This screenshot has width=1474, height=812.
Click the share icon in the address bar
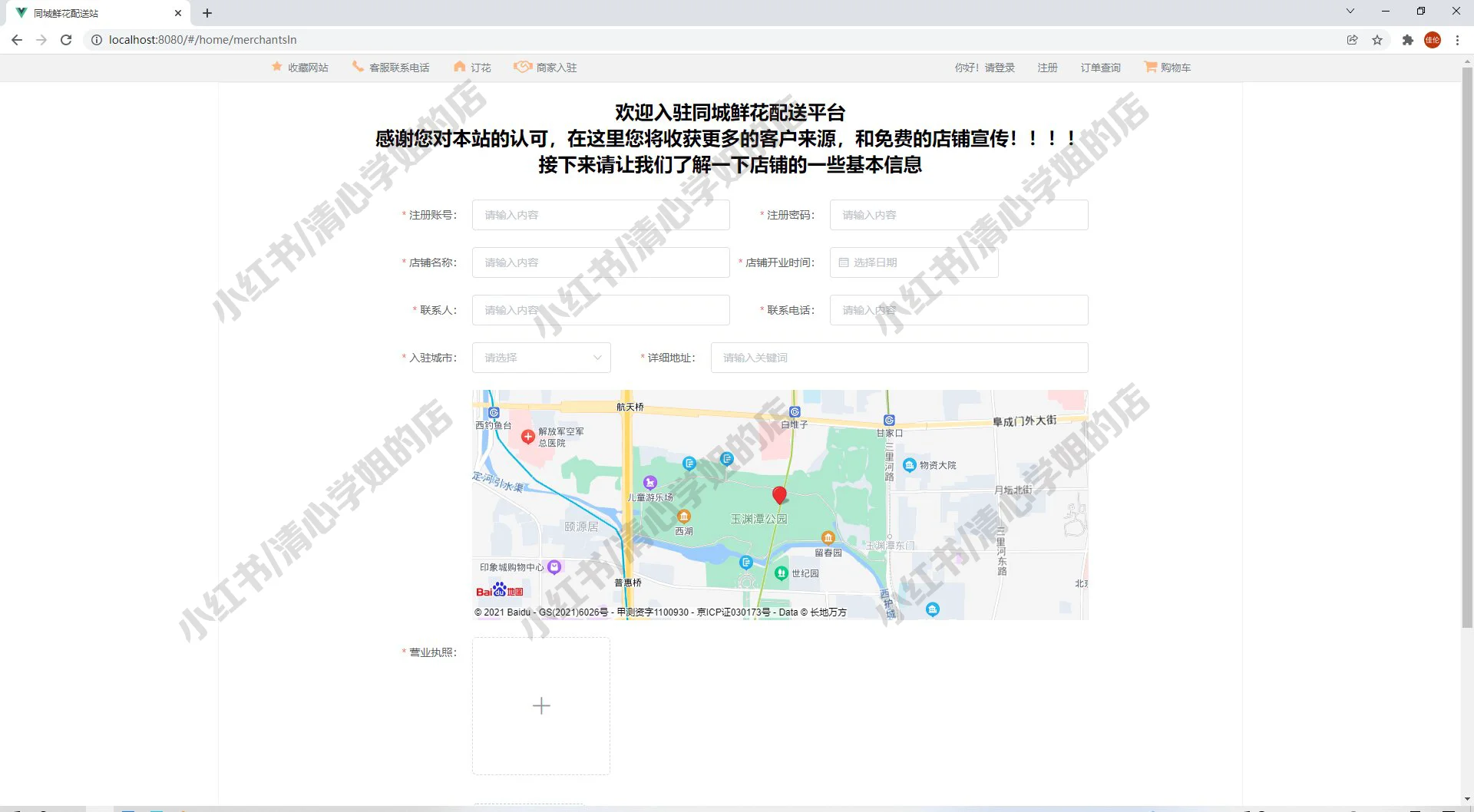click(1351, 39)
